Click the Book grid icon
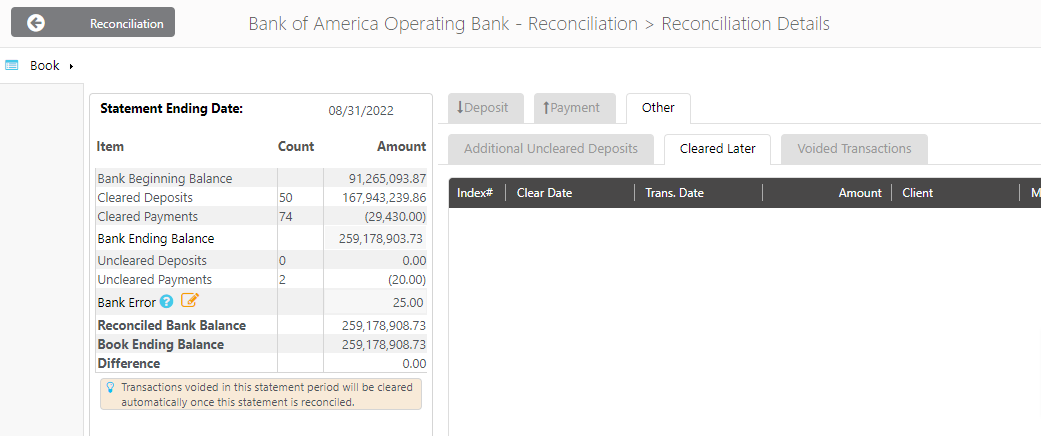This screenshot has width=1041, height=436. pyautogui.click(x=12, y=65)
